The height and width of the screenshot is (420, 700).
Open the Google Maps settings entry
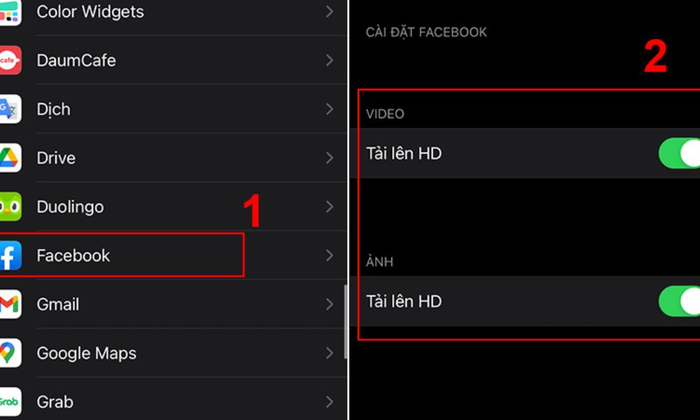click(x=173, y=353)
